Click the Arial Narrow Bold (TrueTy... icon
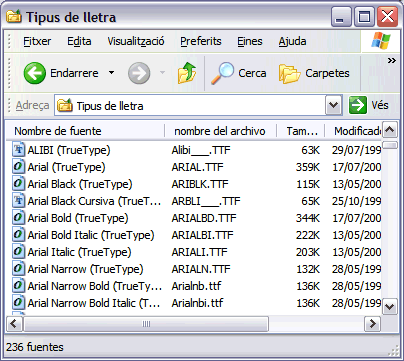Viewport: 404px width, 361px height. pyautogui.click(x=18, y=285)
